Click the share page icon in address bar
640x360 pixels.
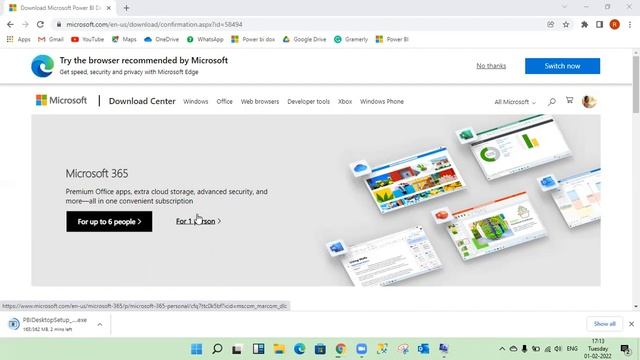[x=551, y=24]
